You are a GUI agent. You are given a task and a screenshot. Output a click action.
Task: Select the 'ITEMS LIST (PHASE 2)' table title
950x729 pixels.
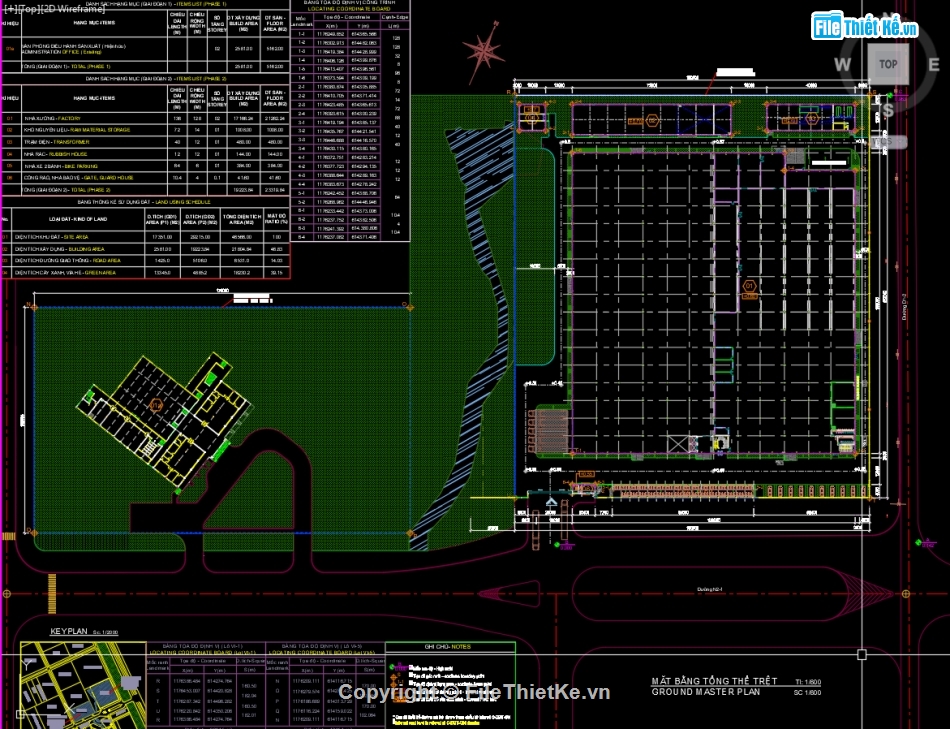point(201,79)
